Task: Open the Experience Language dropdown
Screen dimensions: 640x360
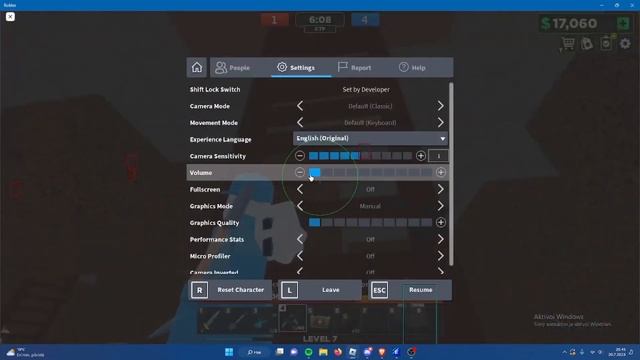Action: [x=370, y=138]
